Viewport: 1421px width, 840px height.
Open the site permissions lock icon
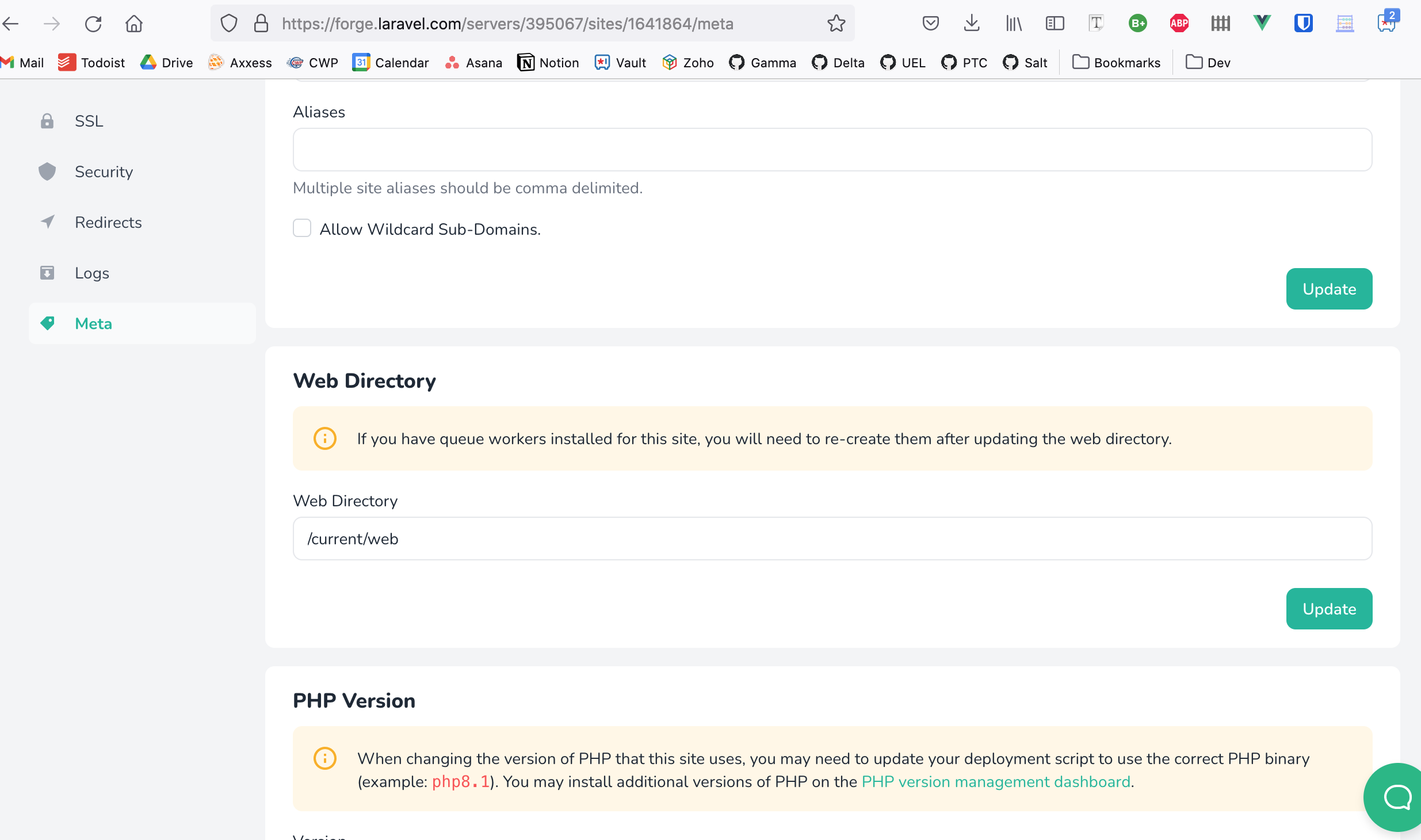262,23
